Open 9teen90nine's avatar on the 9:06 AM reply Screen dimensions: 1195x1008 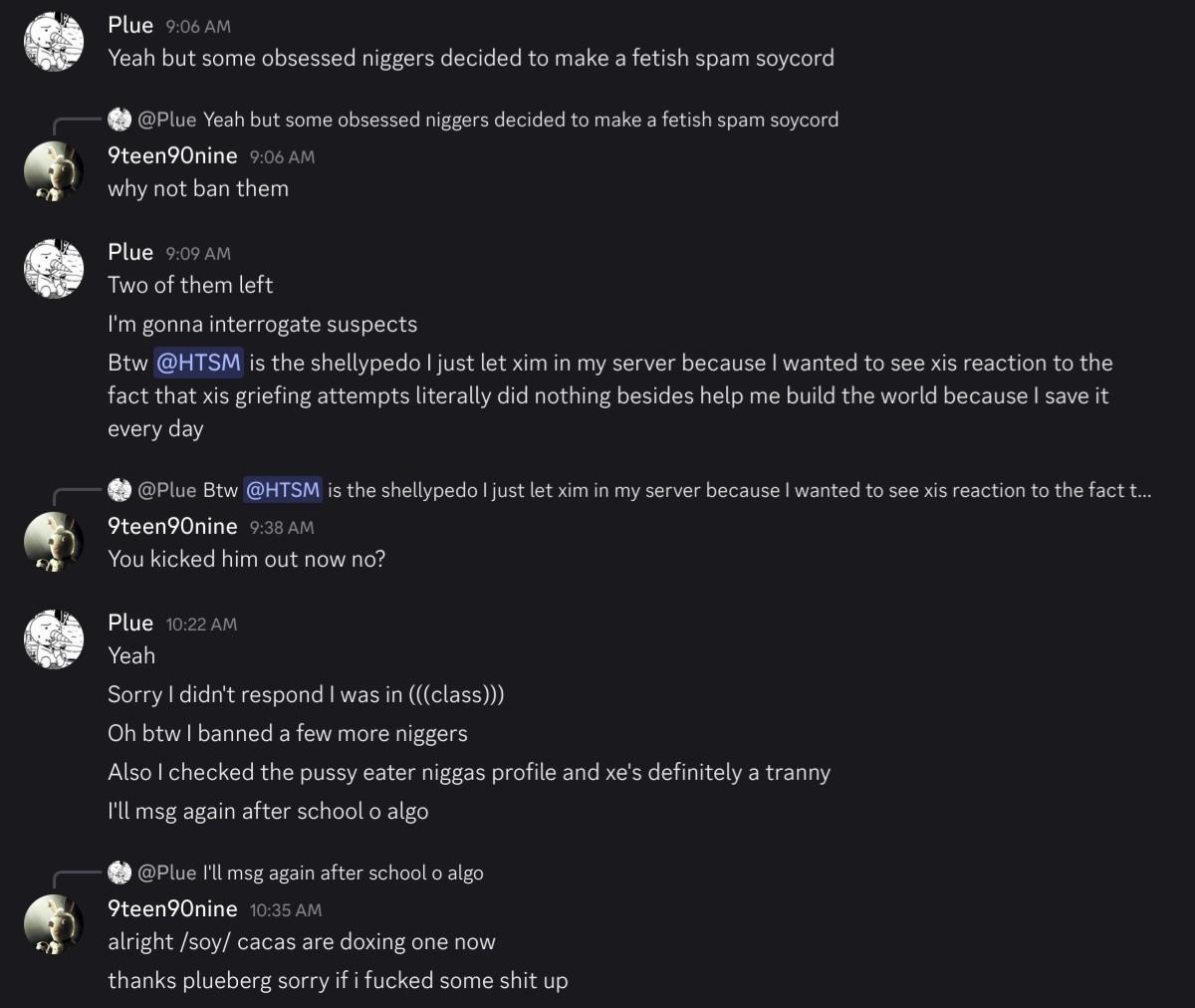tap(54, 171)
